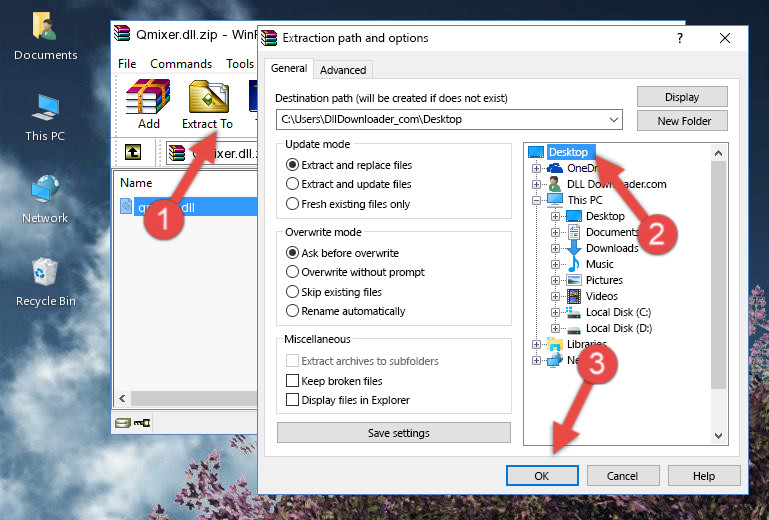Screen dimensions: 769x520
Task: Click the Display button
Action: click(682, 97)
